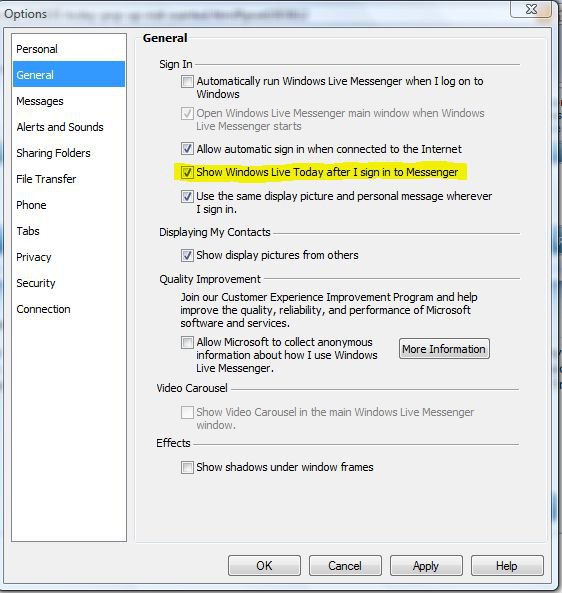Screen dimensions: 562x593
Task: Click the More Information button
Action: (x=444, y=349)
